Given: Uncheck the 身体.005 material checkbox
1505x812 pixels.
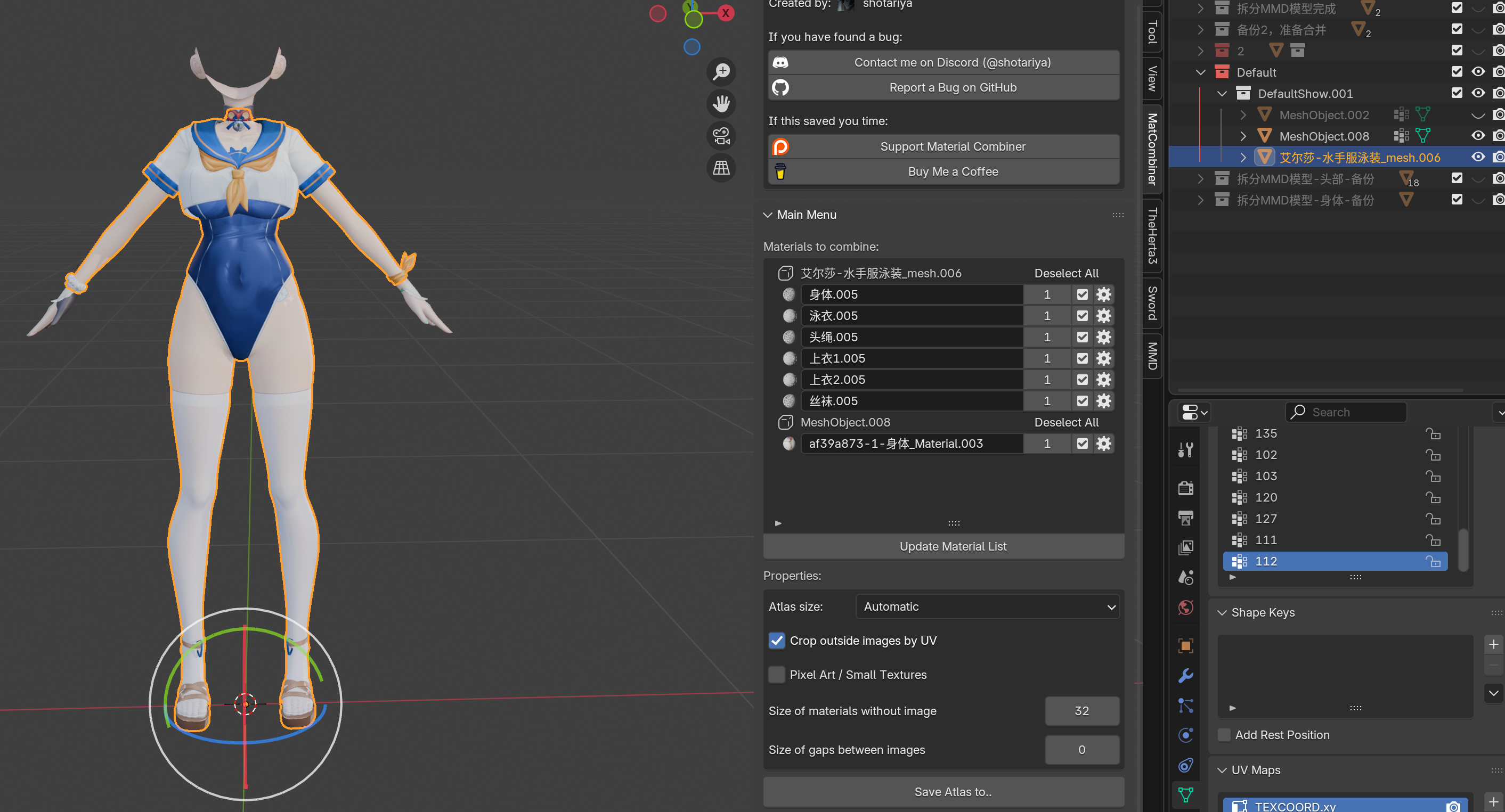Looking at the screenshot, I should (1082, 295).
